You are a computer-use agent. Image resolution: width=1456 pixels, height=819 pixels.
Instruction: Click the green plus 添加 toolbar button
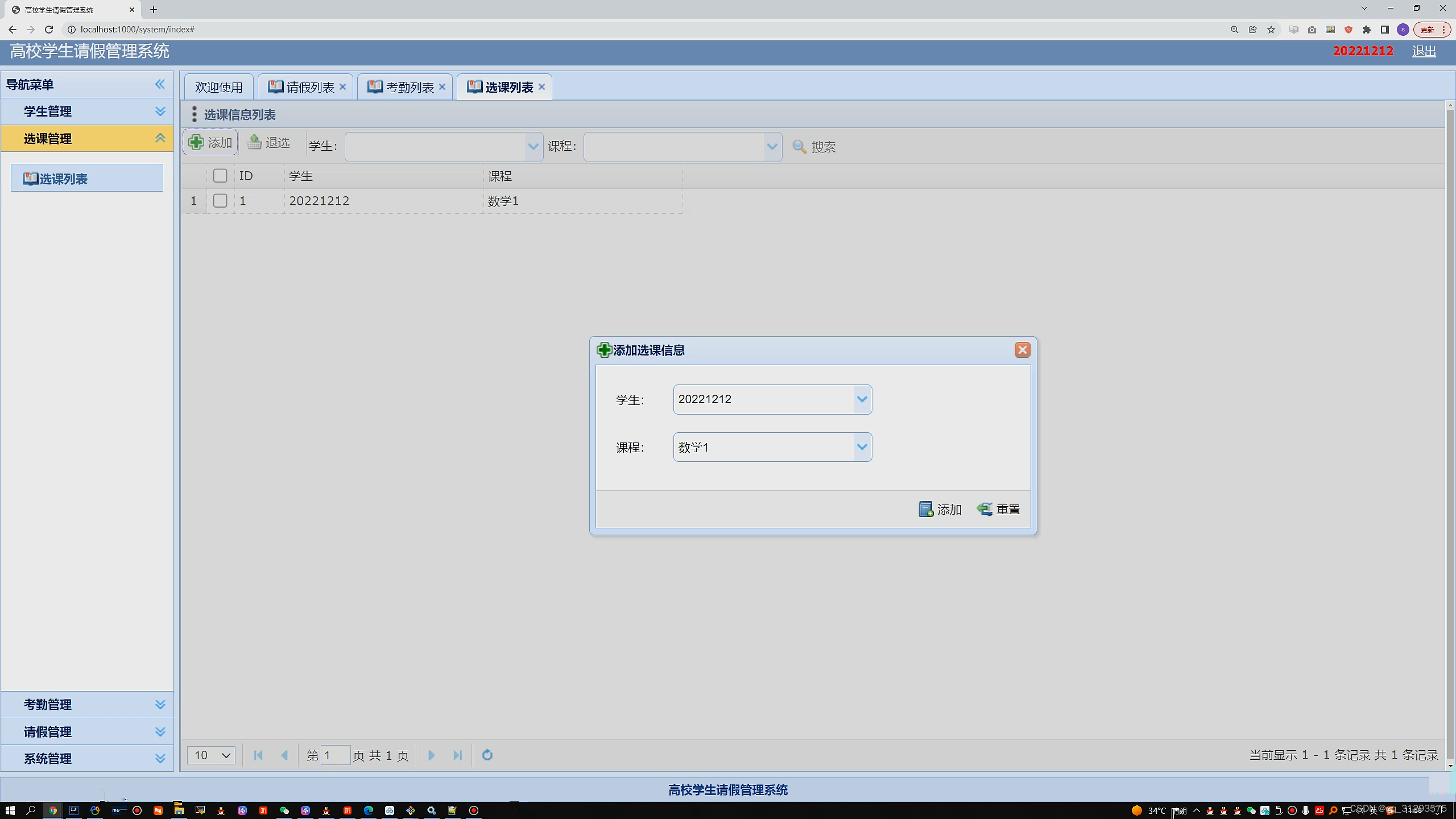210,142
